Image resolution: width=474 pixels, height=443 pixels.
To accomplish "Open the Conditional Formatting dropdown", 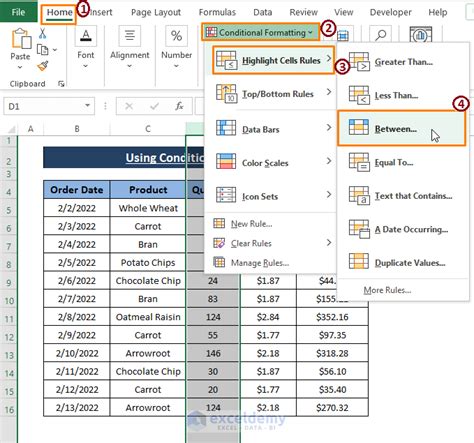I will pos(260,32).
